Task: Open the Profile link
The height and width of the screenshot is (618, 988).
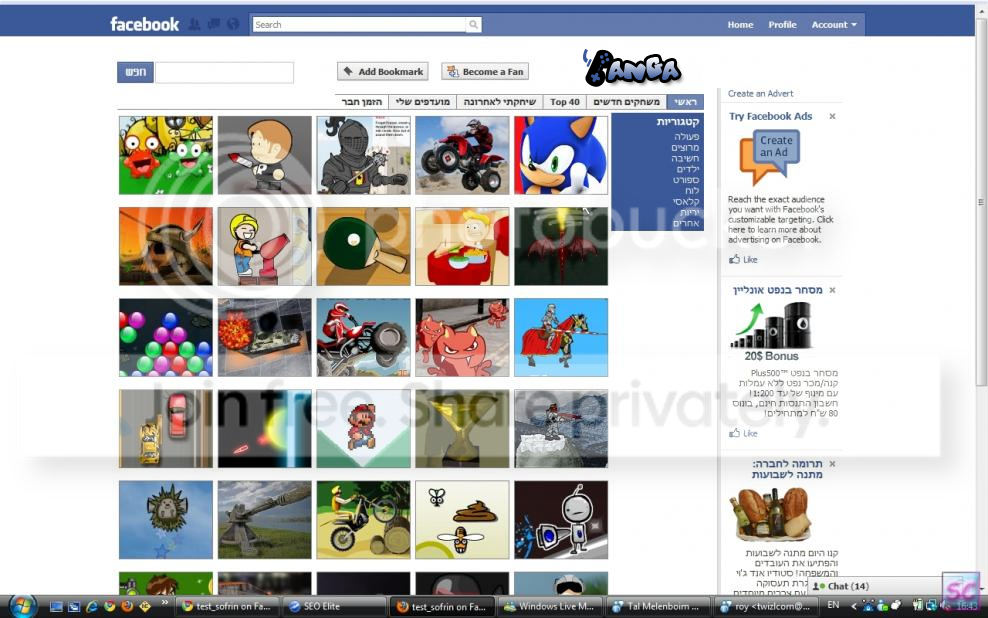Action: [x=782, y=25]
